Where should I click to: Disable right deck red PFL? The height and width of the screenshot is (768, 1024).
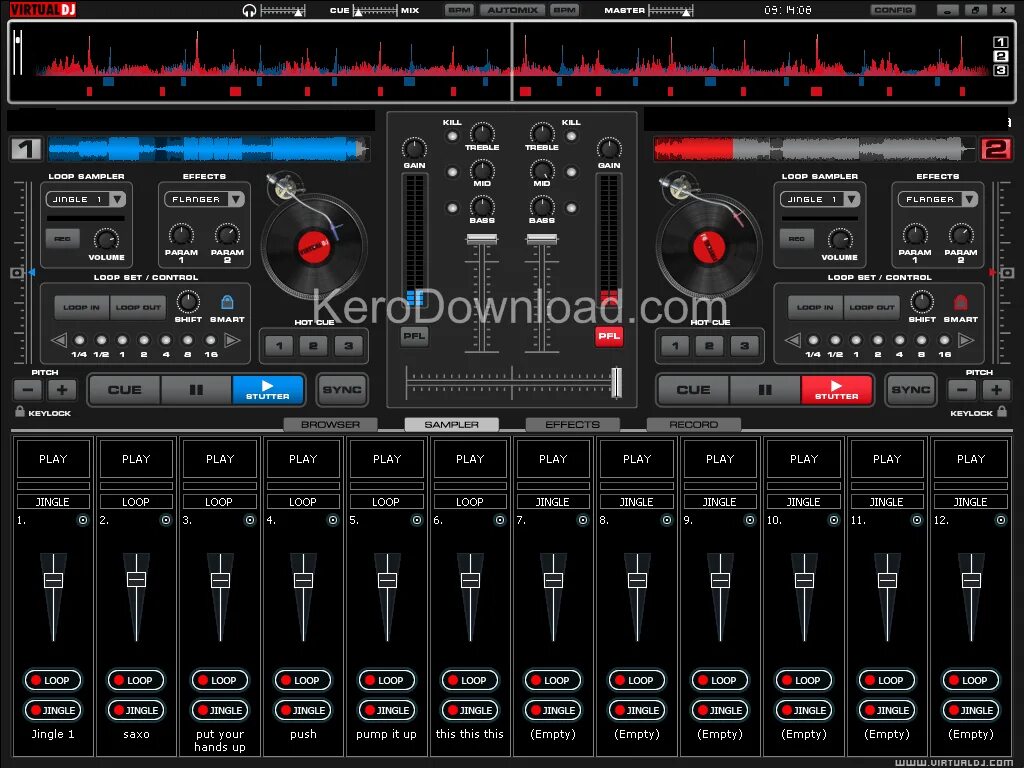pyautogui.click(x=609, y=336)
